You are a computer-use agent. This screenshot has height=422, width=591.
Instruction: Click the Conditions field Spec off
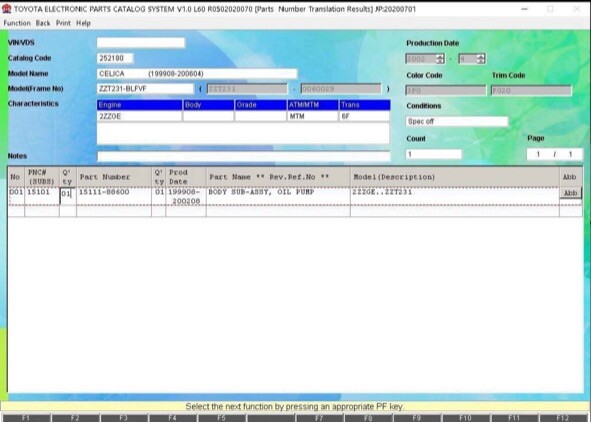tap(457, 121)
